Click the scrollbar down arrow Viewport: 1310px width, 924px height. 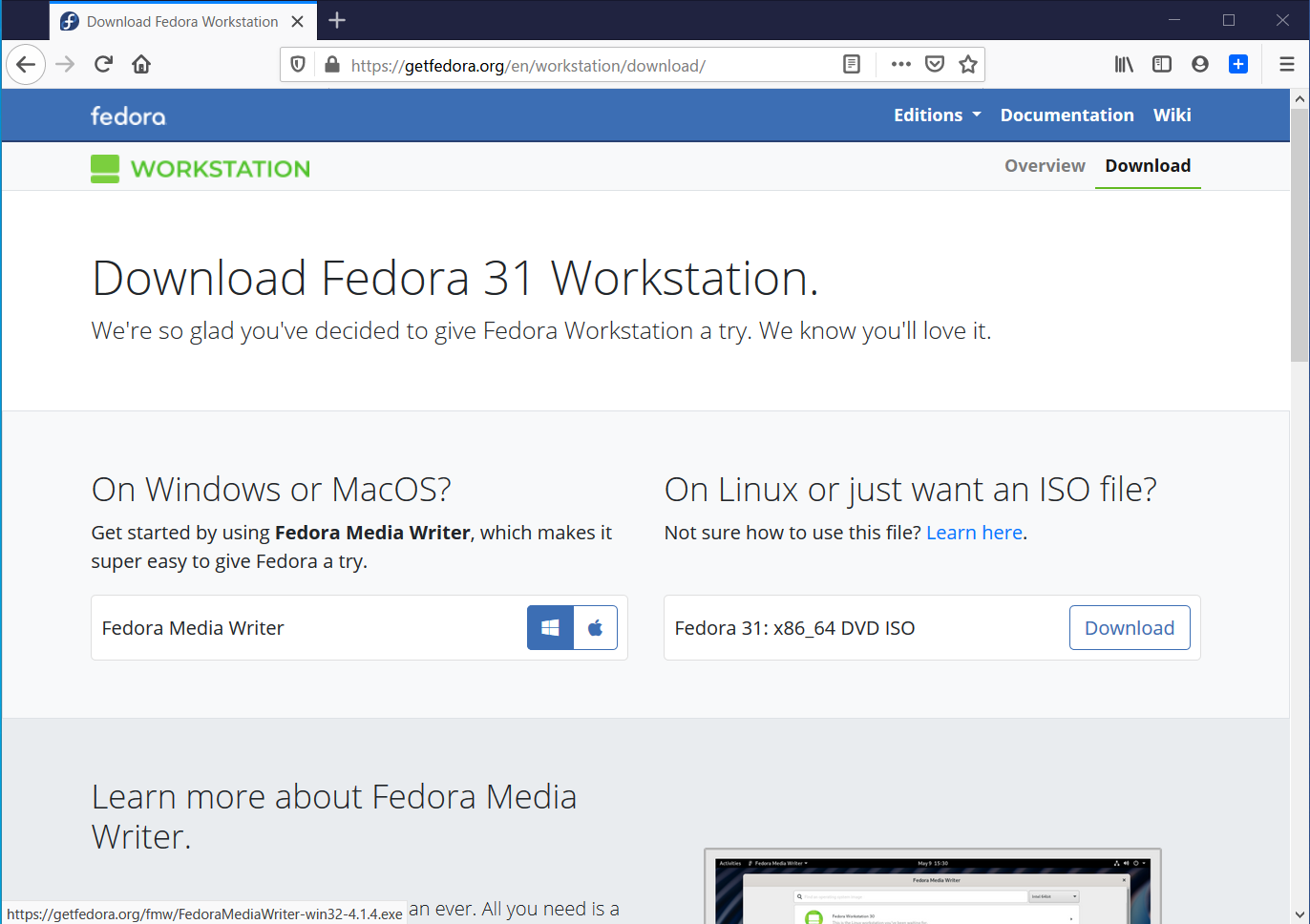tap(1299, 914)
